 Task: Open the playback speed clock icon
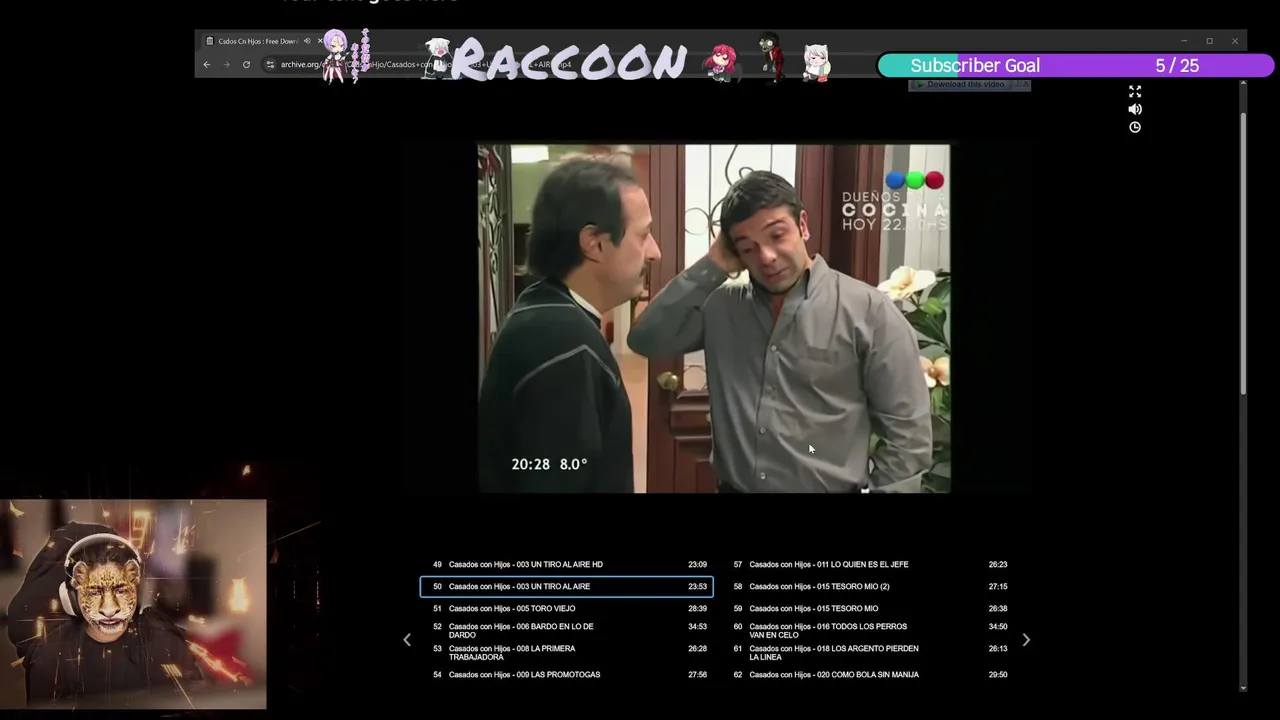1135,127
